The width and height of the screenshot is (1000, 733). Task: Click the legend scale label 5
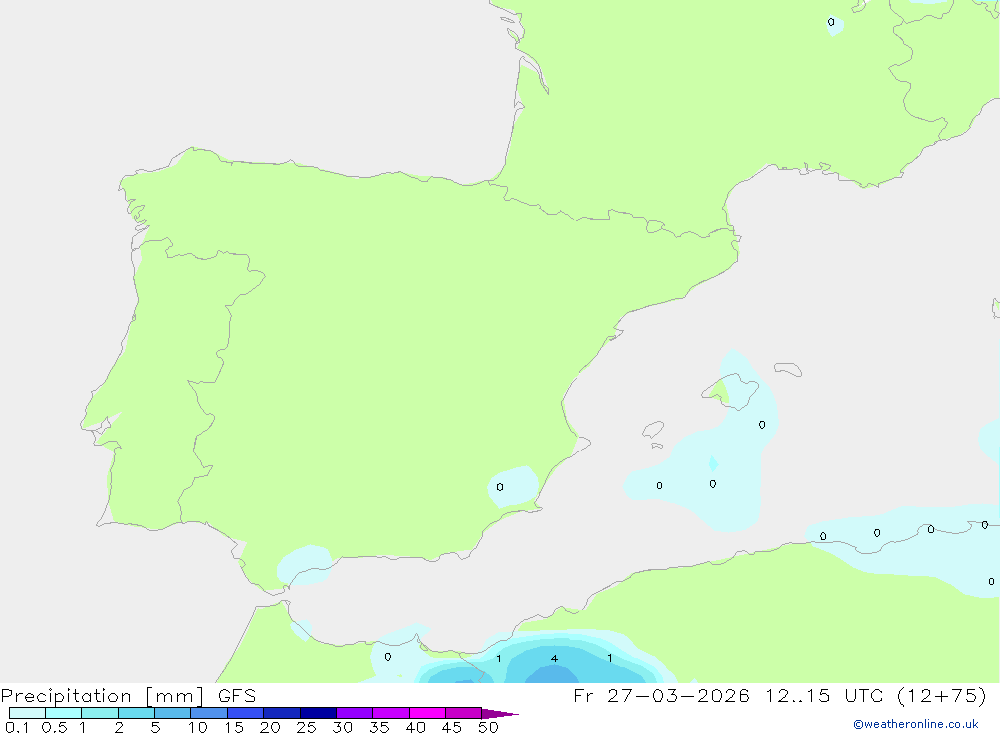155,727
